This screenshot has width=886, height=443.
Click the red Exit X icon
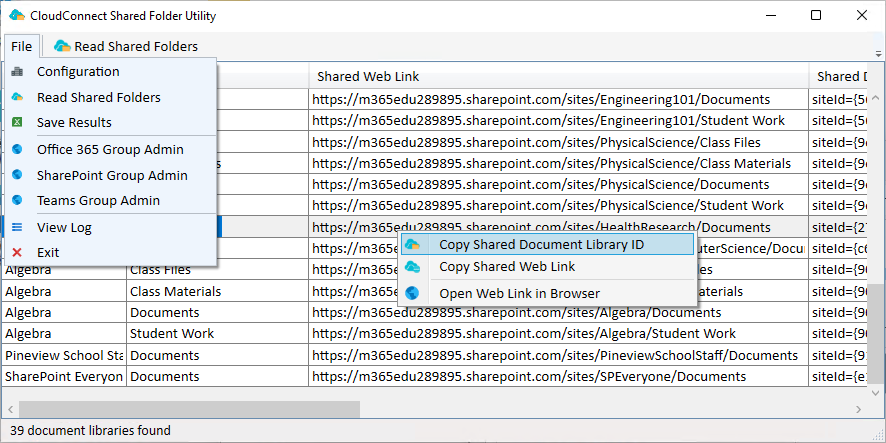coord(17,253)
